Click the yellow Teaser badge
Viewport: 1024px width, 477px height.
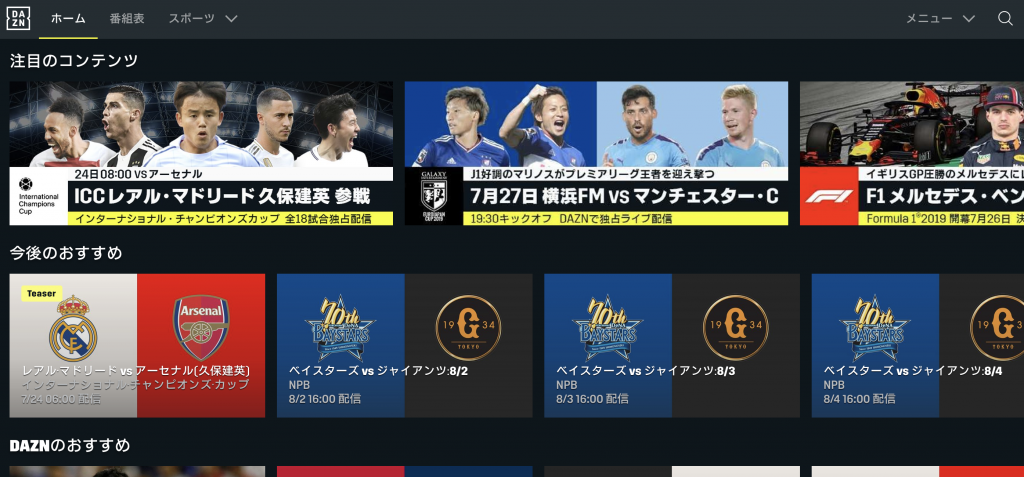click(42, 293)
